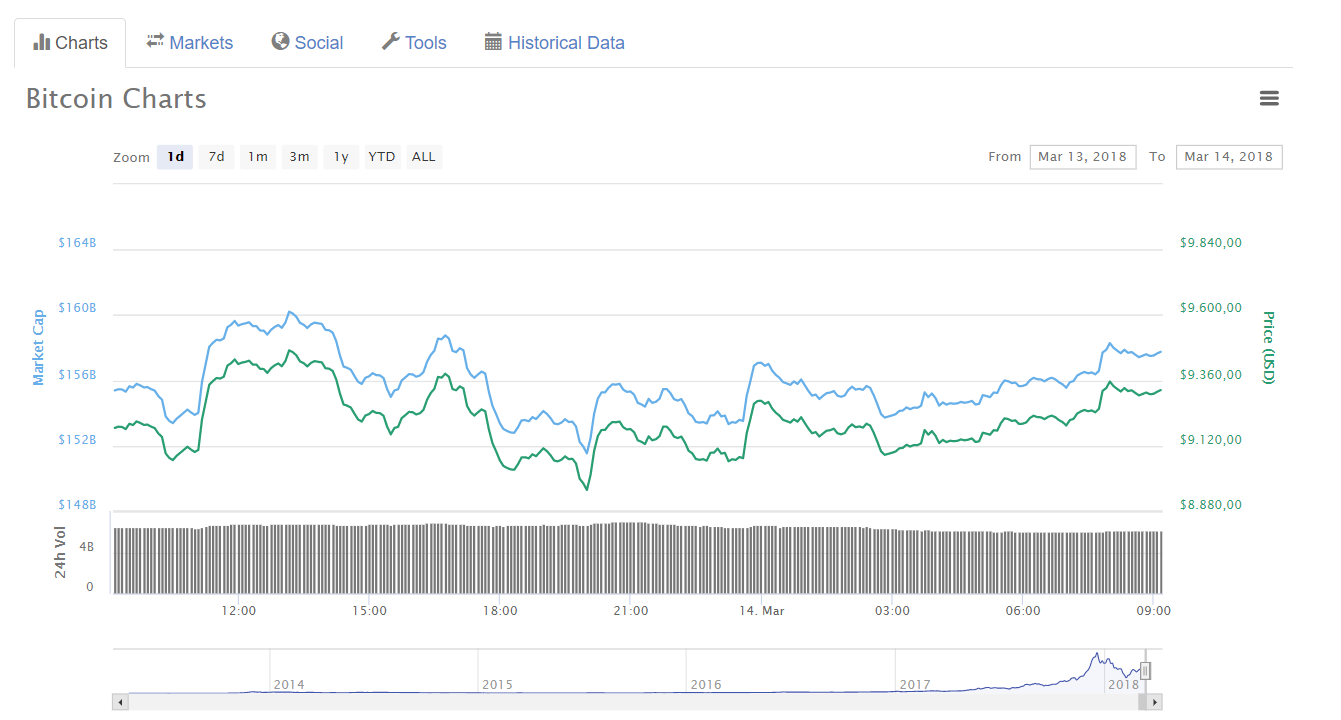
Task: Set zoom to 3m
Action: coord(299,157)
